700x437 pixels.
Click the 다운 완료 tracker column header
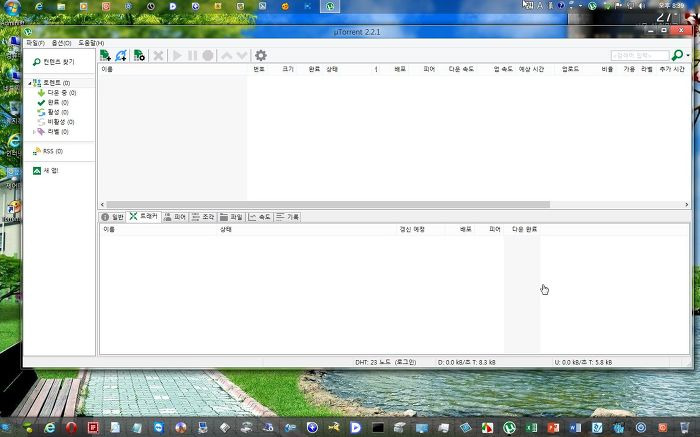click(x=524, y=229)
